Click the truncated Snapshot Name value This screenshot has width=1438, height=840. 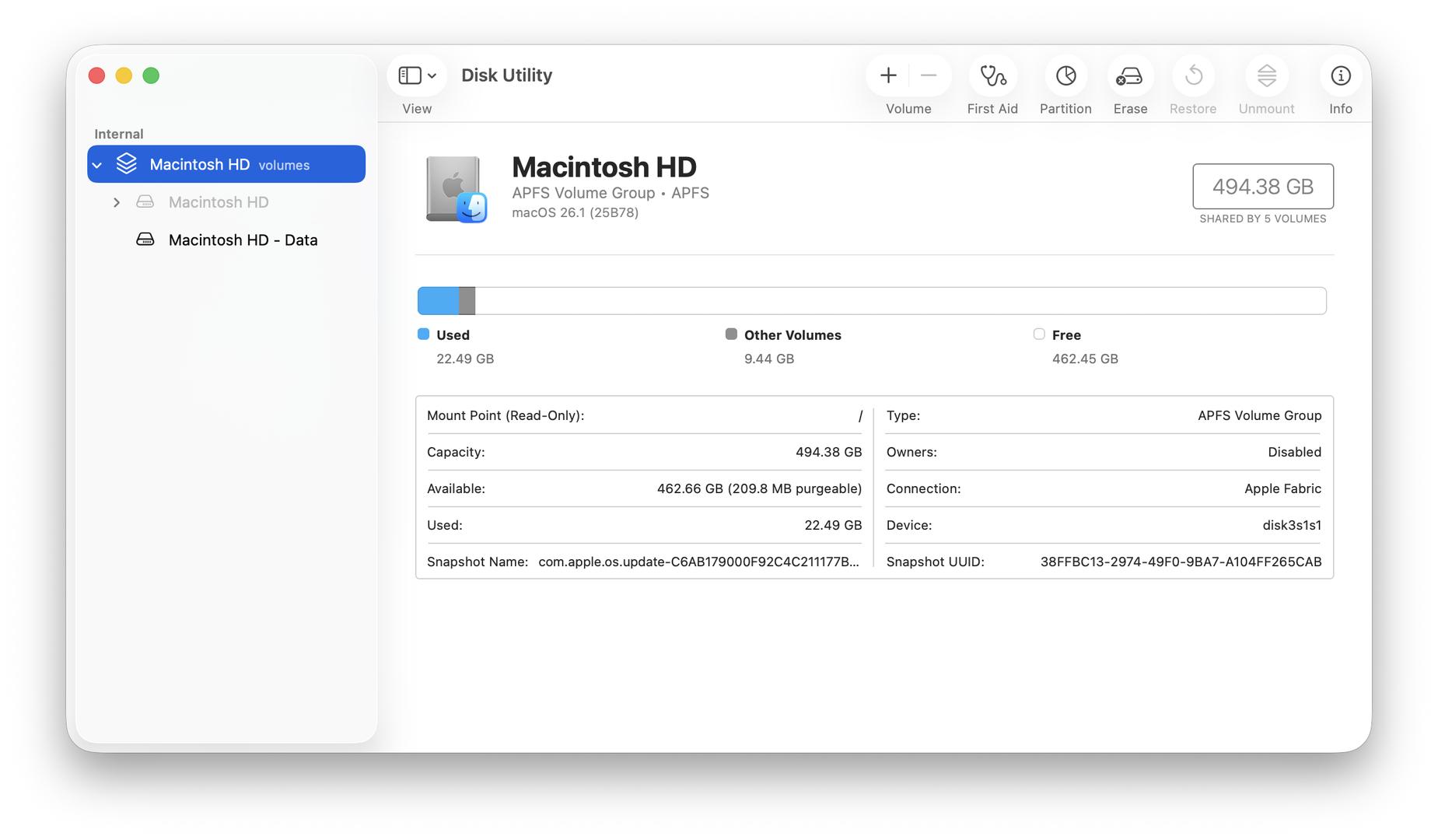point(698,562)
